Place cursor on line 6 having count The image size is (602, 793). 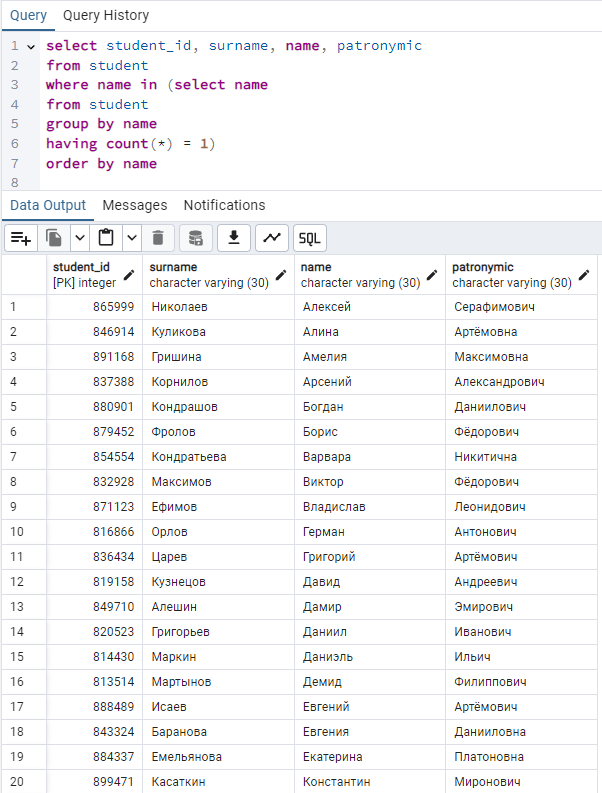coord(131,144)
